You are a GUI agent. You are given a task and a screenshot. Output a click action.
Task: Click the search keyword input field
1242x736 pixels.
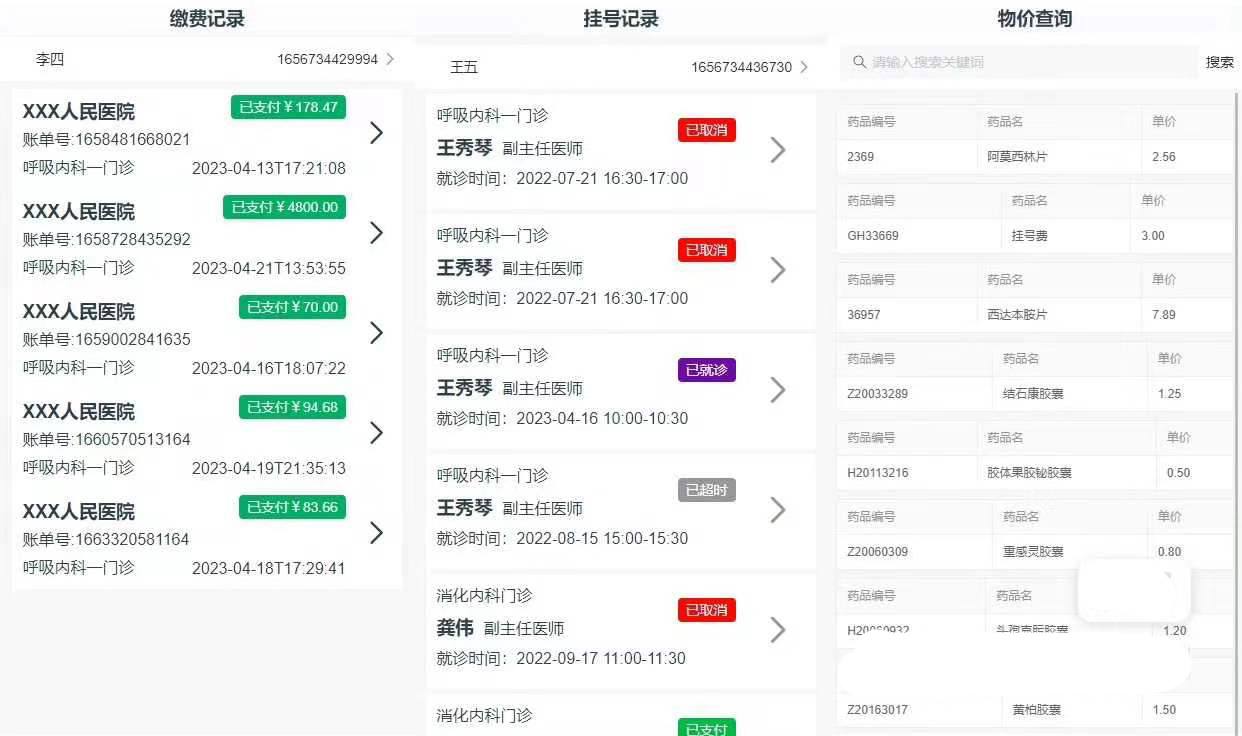[x=1030, y=62]
